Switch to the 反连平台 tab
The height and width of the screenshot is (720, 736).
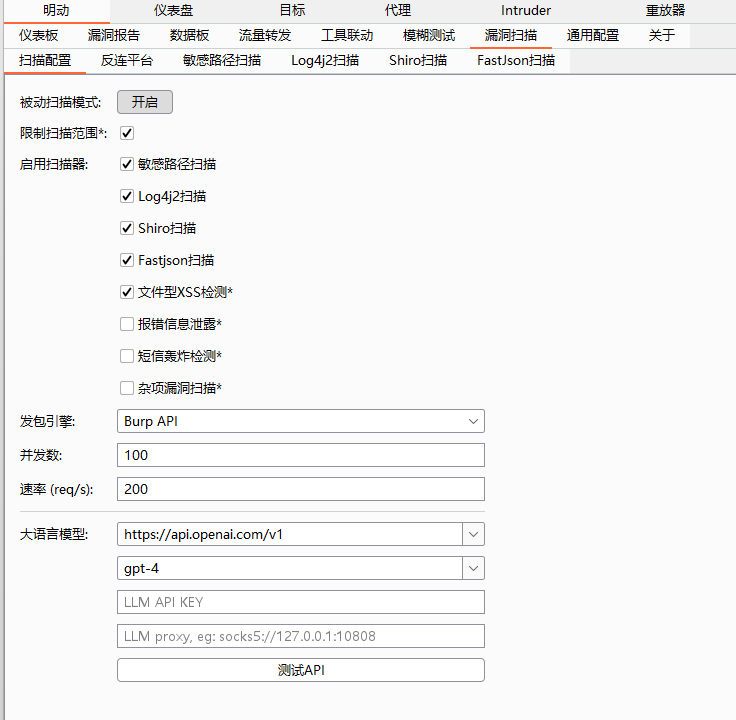click(x=127, y=61)
